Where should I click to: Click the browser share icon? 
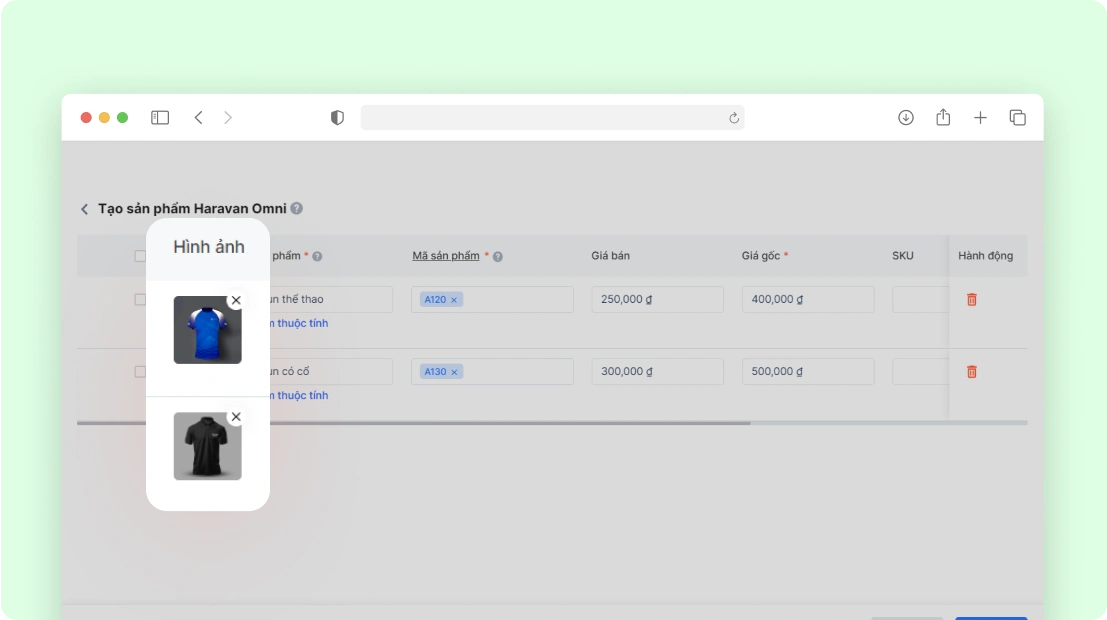pos(943,118)
